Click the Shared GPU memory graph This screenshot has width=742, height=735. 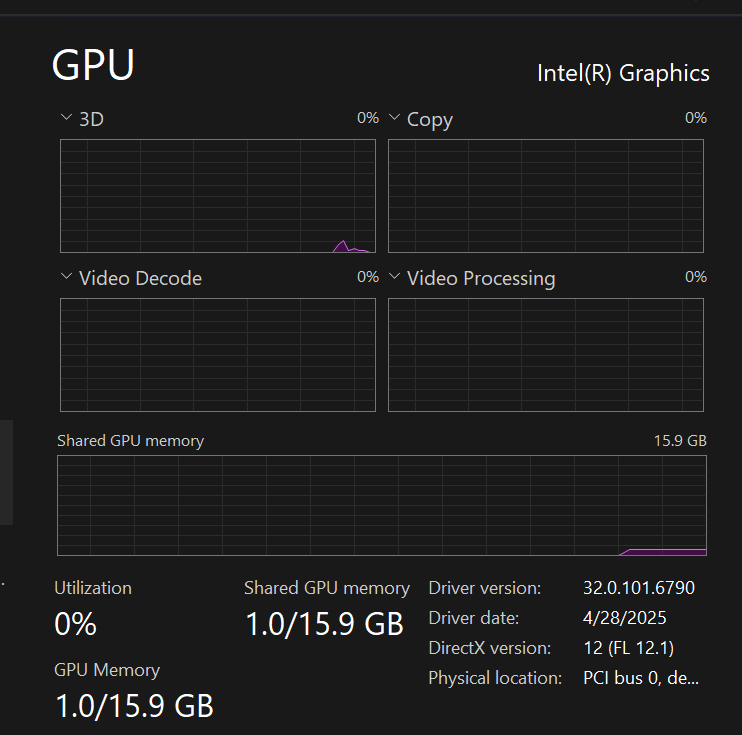[382, 505]
